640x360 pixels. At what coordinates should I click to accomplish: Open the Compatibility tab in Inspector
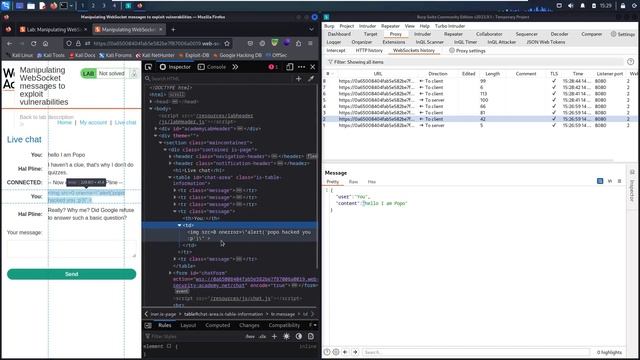(x=284, y=325)
